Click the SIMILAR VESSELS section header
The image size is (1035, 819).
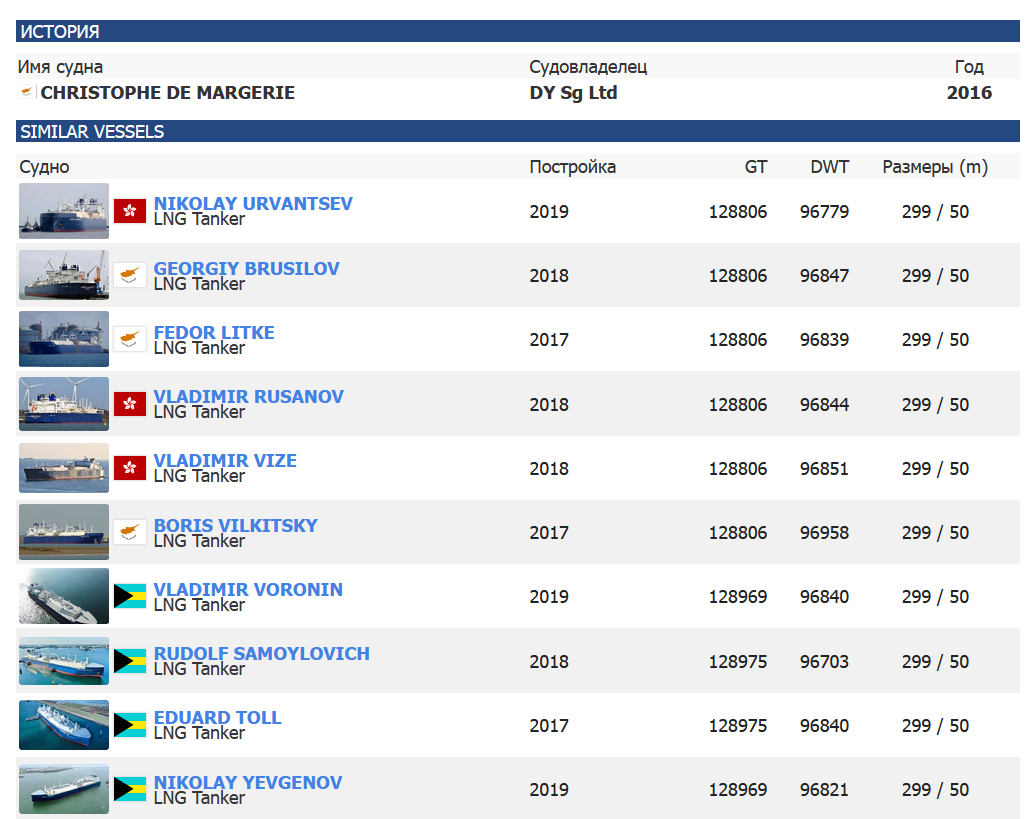(x=518, y=131)
